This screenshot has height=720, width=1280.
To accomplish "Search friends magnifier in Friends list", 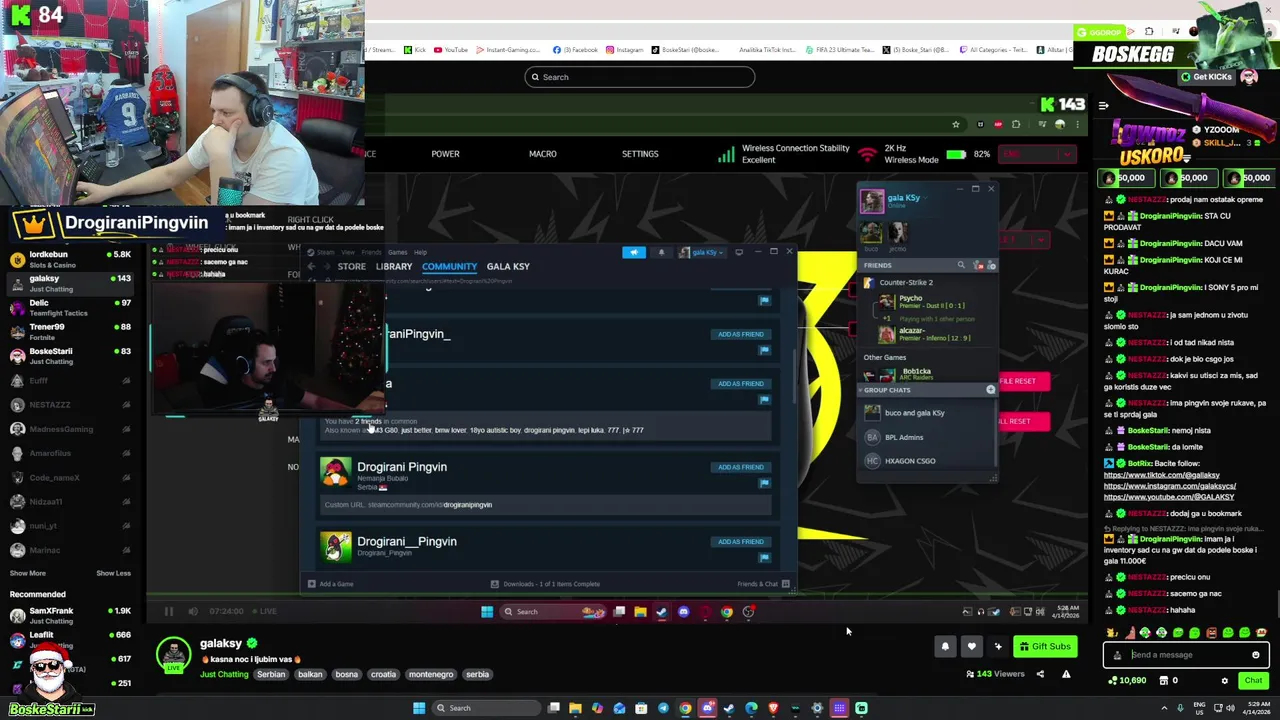I will pyautogui.click(x=961, y=265).
